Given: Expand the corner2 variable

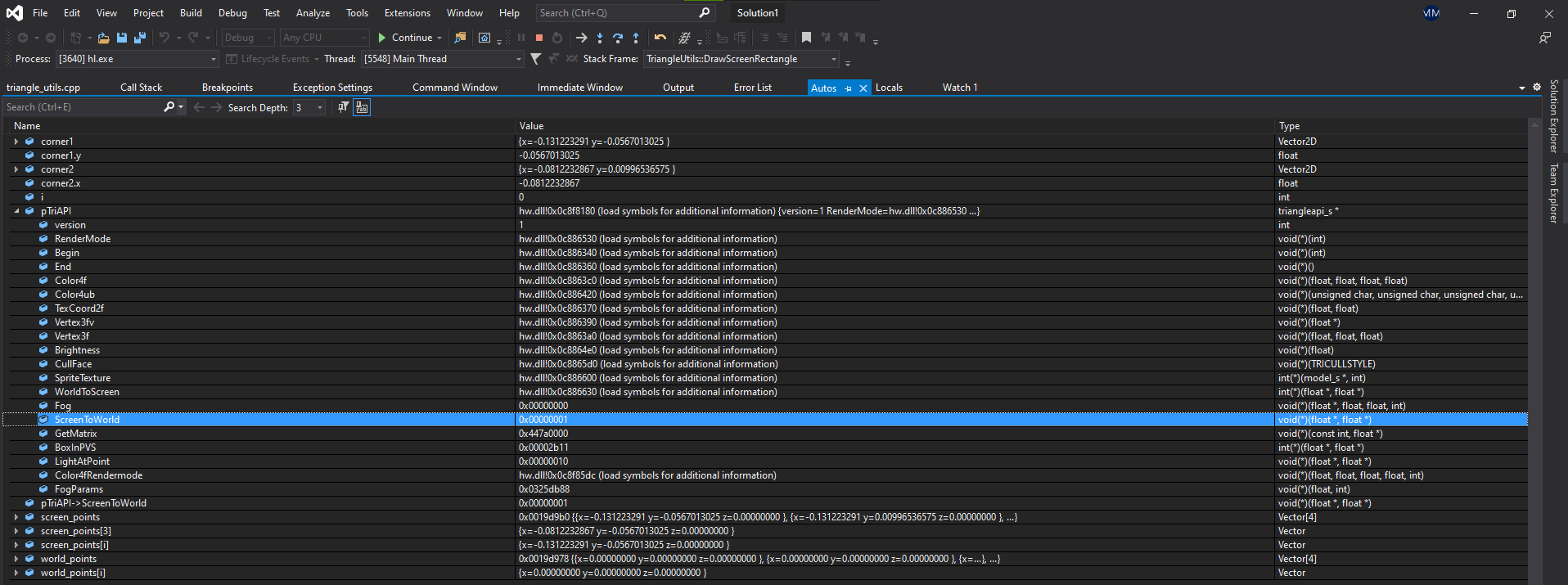Looking at the screenshot, I should pos(16,169).
